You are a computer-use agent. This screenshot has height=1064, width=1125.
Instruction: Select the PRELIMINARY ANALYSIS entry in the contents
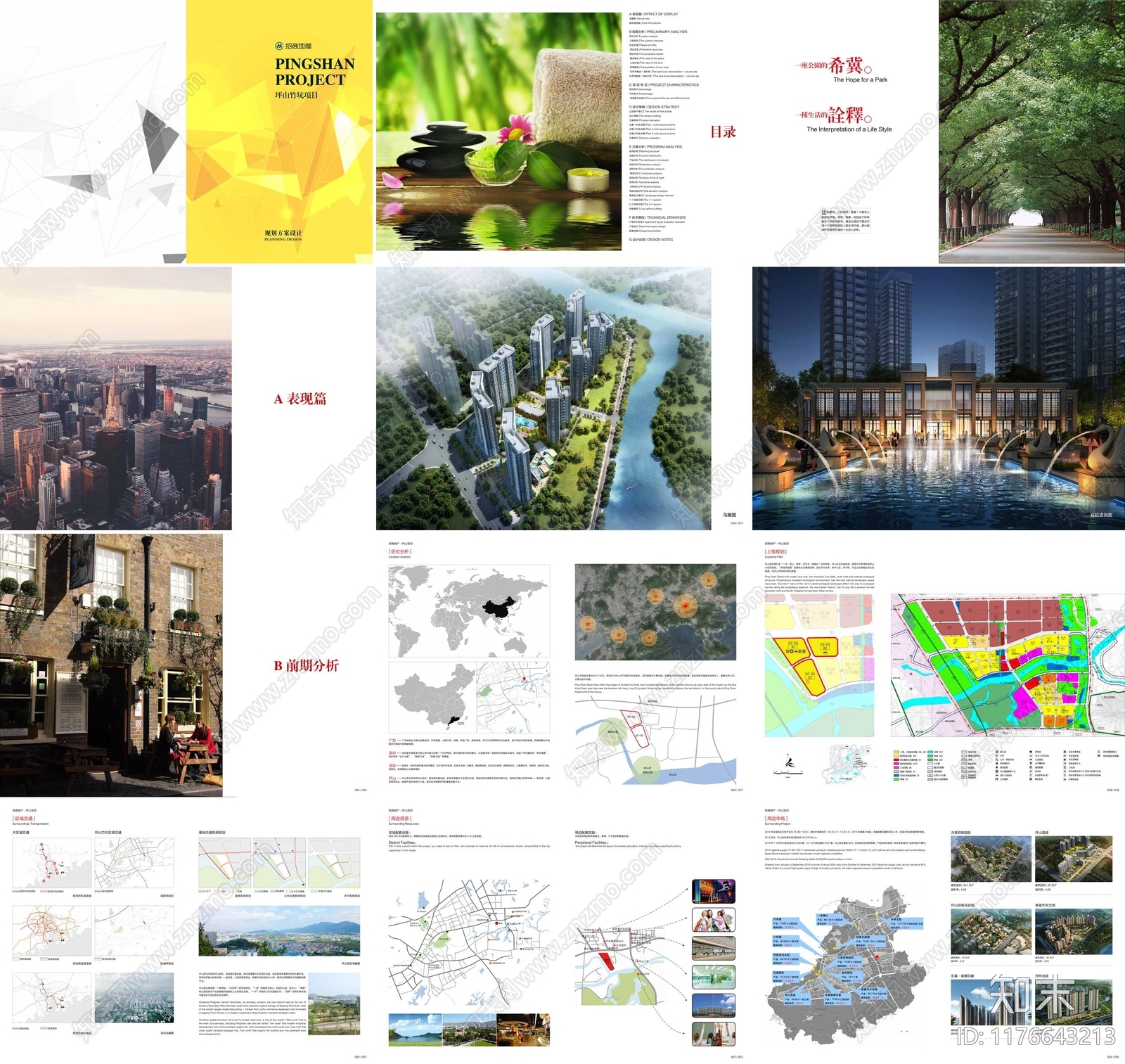tap(658, 32)
